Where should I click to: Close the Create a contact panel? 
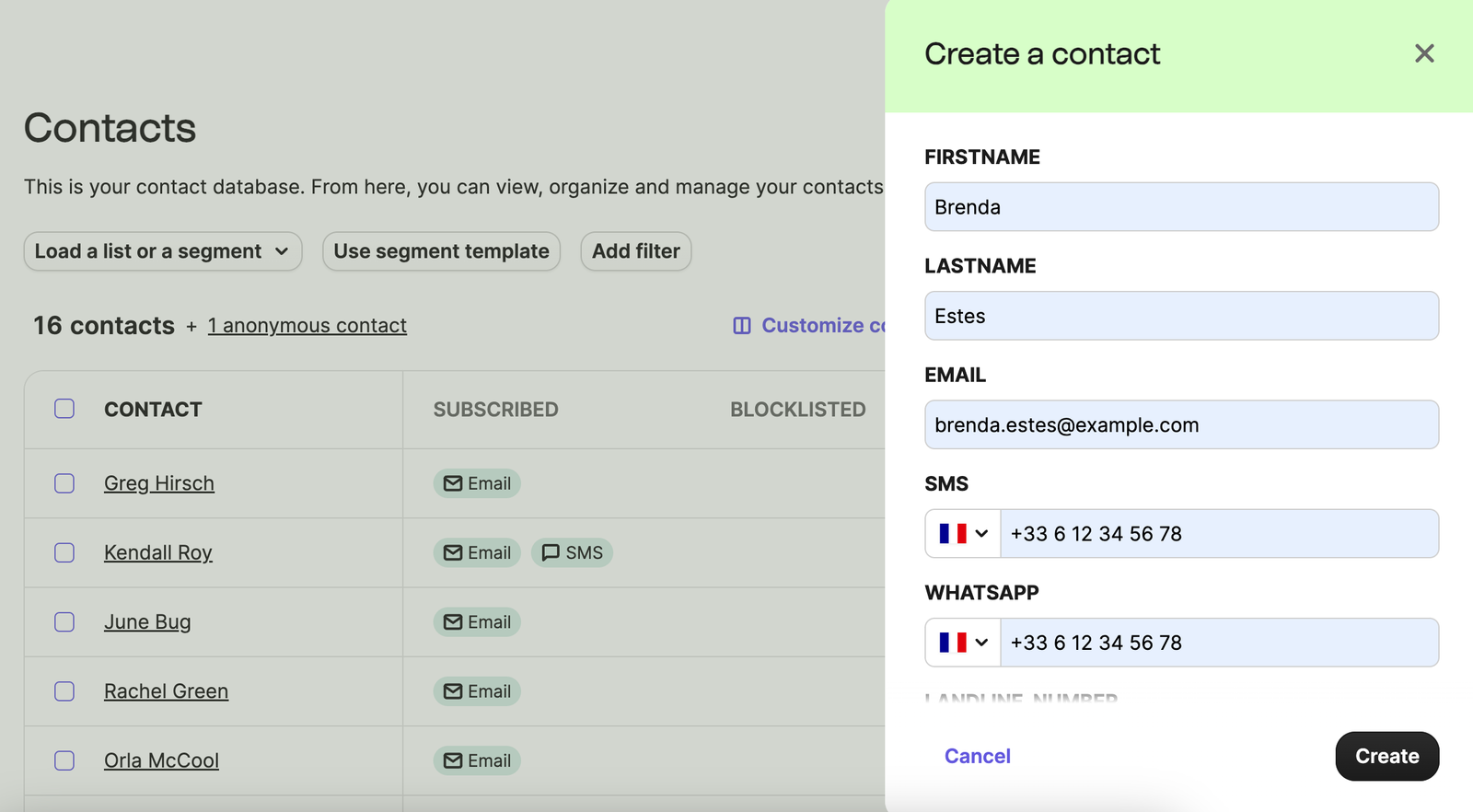tap(1423, 54)
